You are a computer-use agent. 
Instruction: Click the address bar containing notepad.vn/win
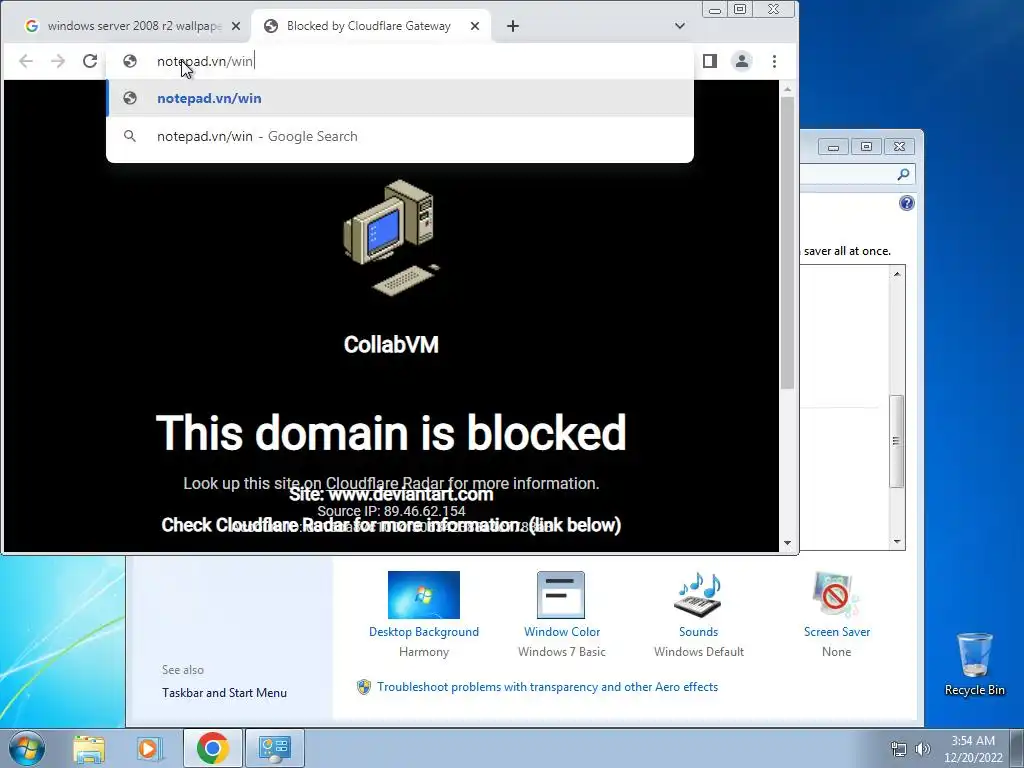point(400,61)
